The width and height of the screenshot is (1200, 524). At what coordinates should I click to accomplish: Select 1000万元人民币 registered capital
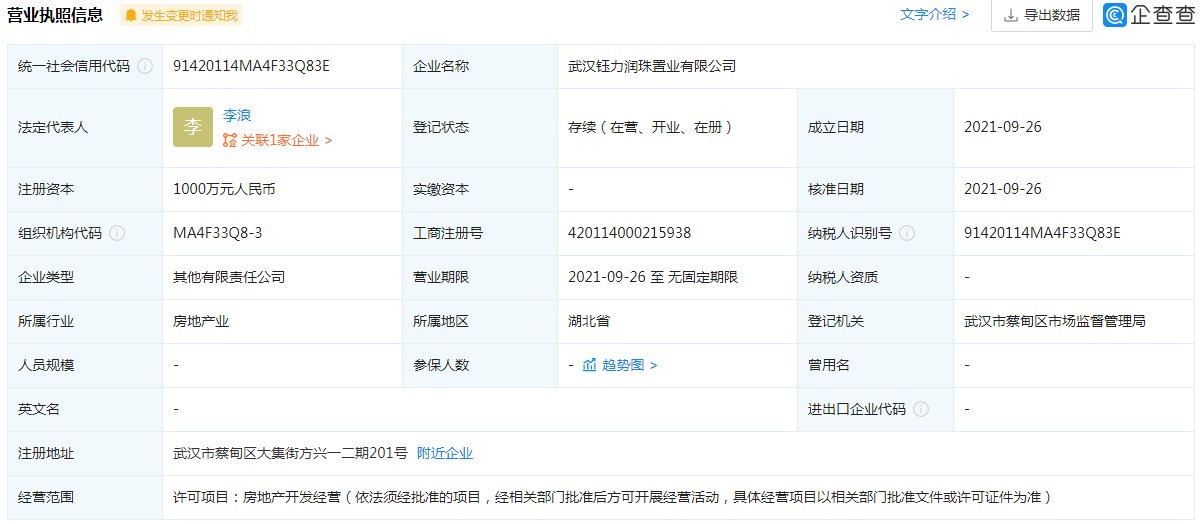[x=223, y=189]
